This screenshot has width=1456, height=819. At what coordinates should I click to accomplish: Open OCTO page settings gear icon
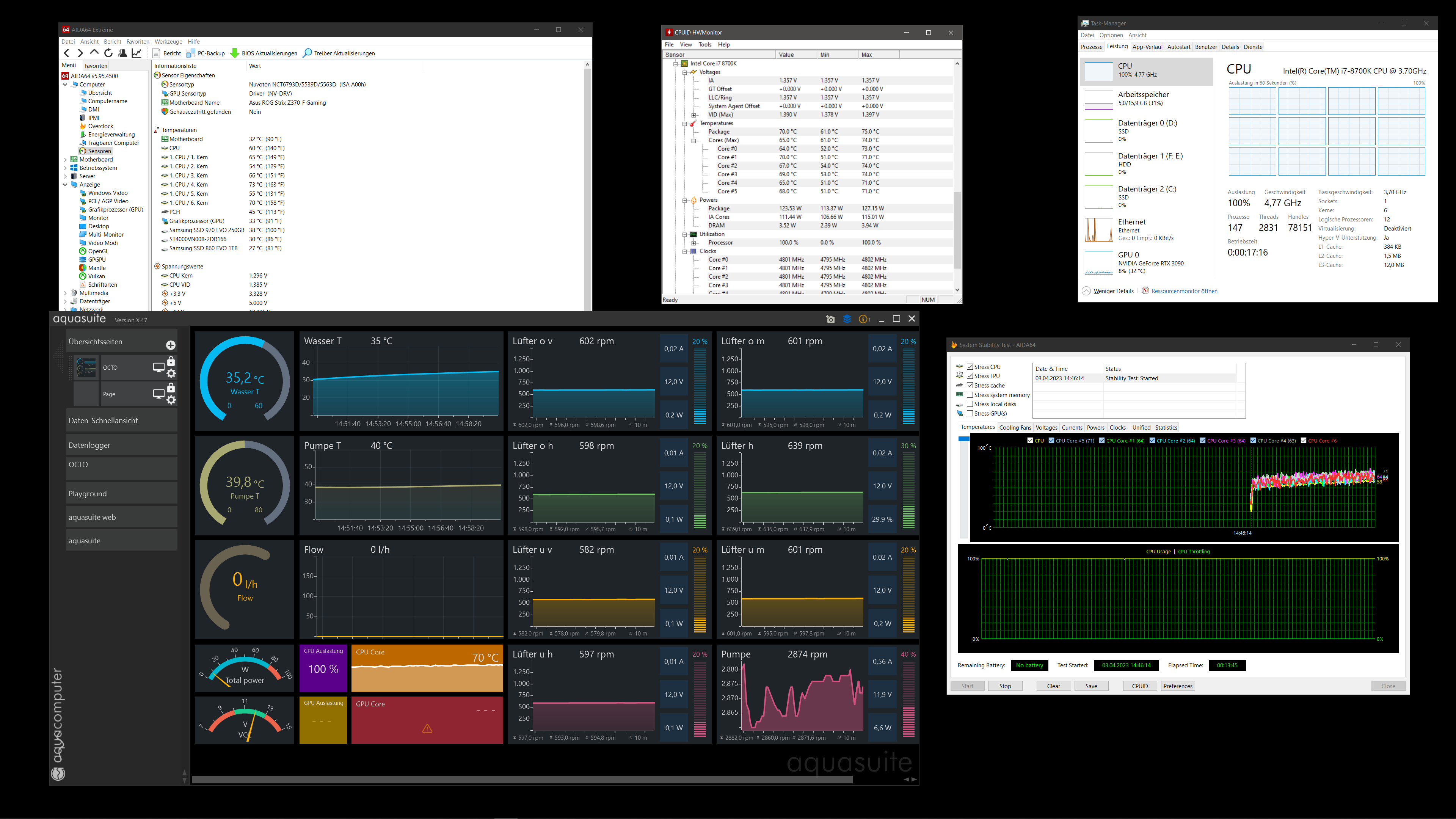pos(171,373)
